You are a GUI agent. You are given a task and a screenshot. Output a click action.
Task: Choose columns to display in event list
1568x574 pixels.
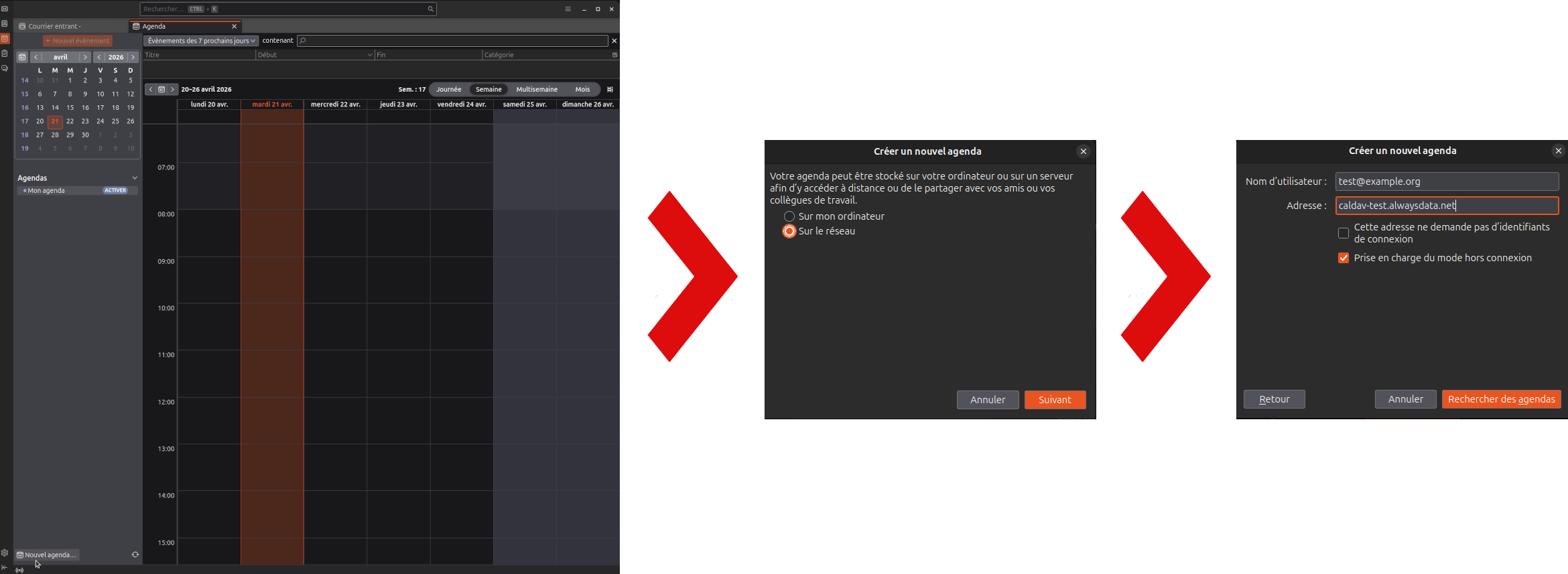tap(614, 55)
